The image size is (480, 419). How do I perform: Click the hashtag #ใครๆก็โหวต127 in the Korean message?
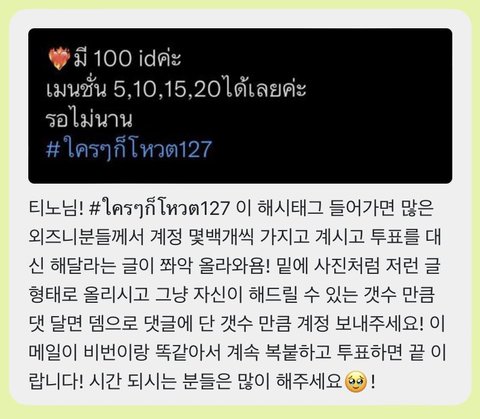coord(160,208)
